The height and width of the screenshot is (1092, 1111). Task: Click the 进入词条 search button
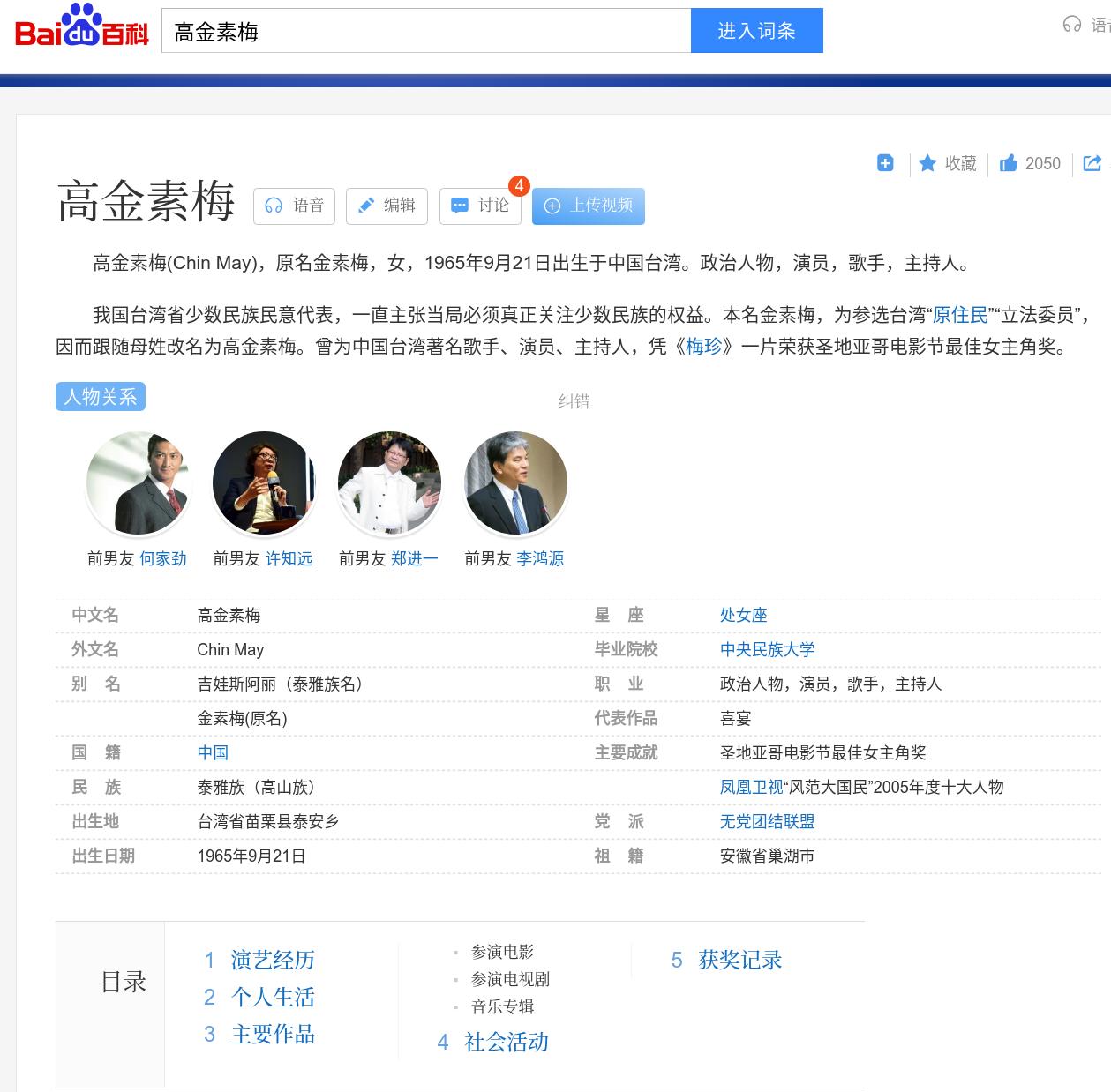(x=756, y=31)
